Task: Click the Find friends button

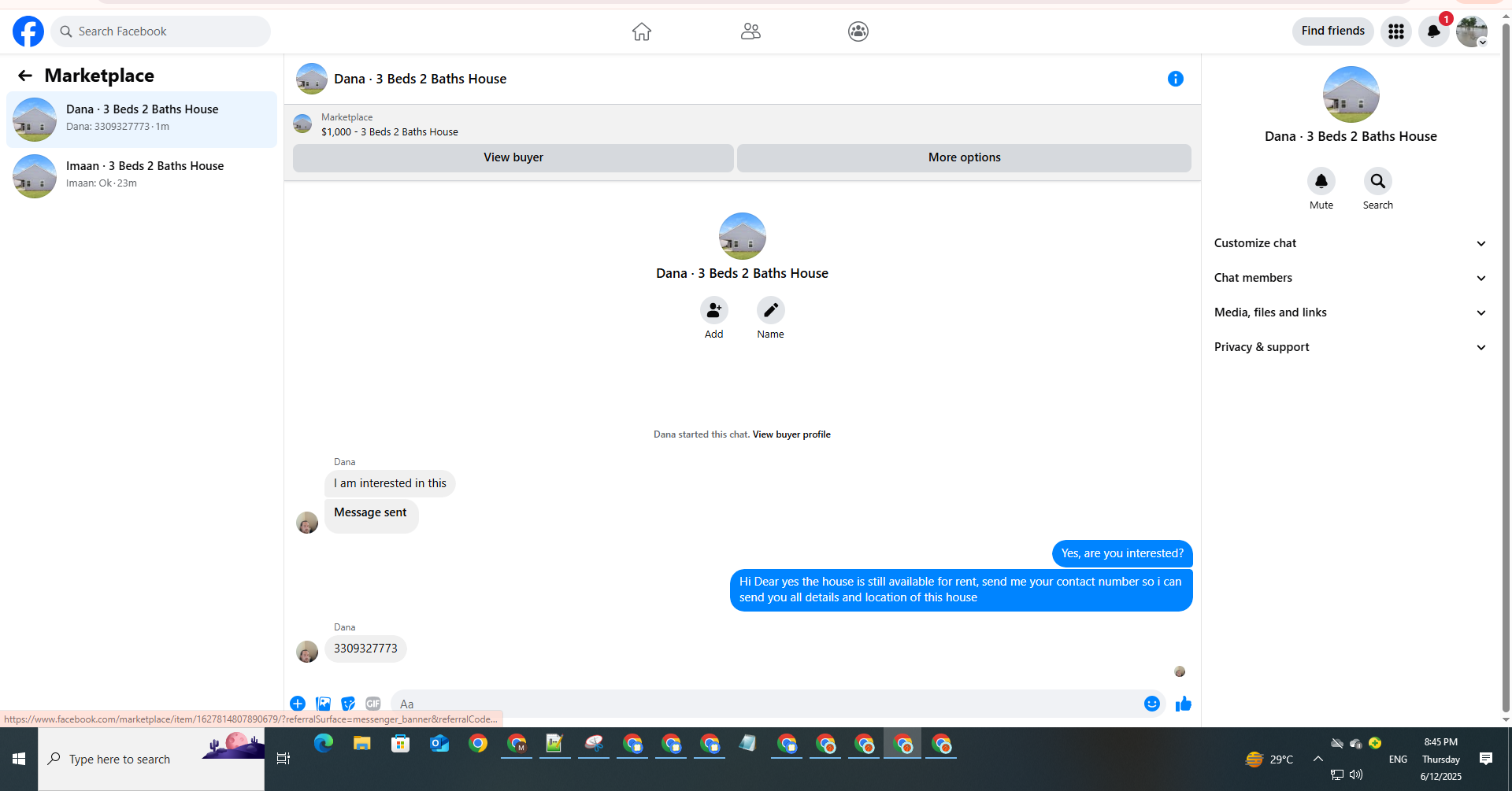Action: coord(1333,31)
